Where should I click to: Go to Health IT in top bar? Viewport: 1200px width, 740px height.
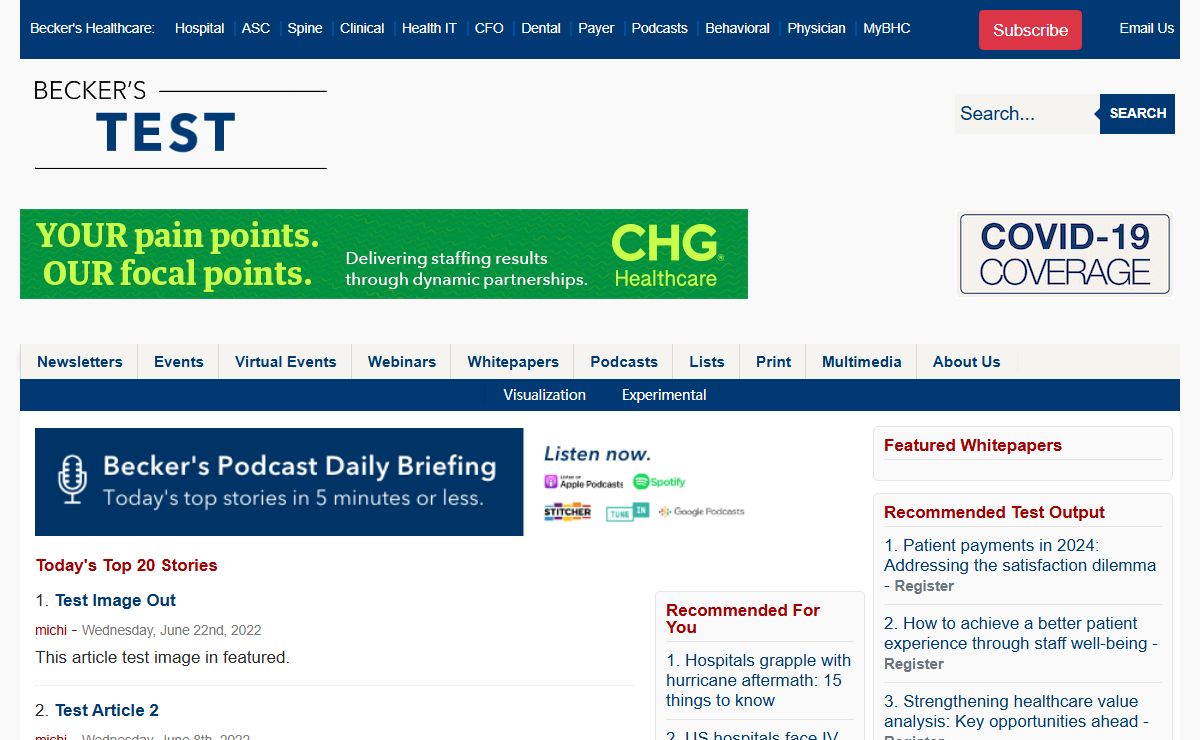point(429,28)
